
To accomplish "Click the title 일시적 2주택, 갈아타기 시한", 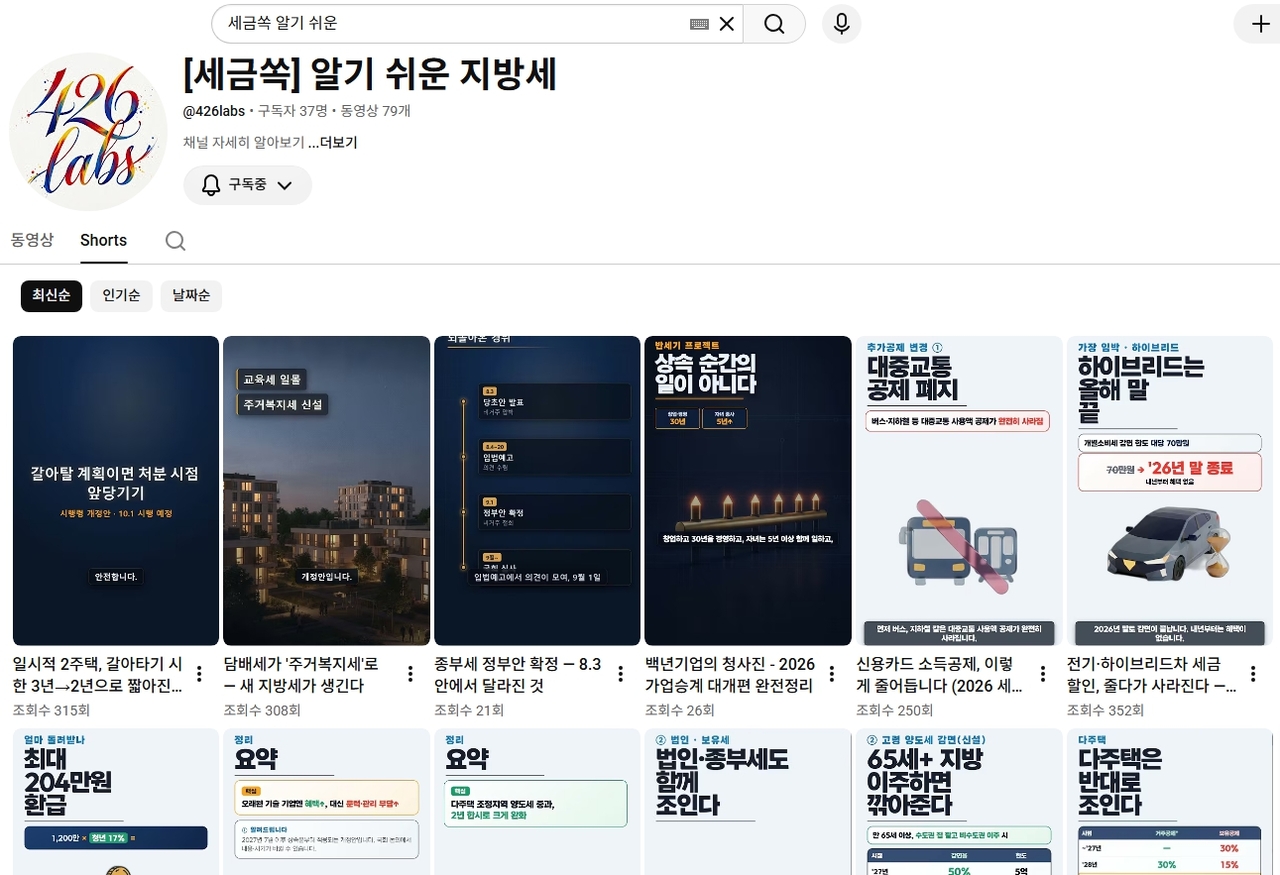I will pos(98,675).
